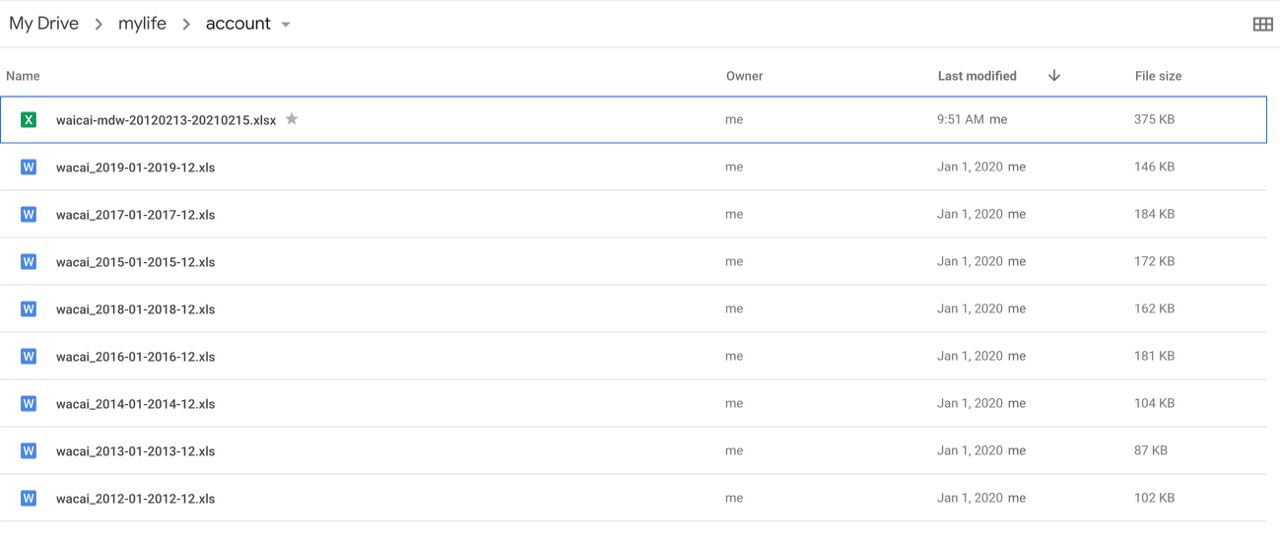The height and width of the screenshot is (543, 1280).
Task: Click Word icon beside wacai_2016-01-2016-12.xls
Action: point(29,356)
